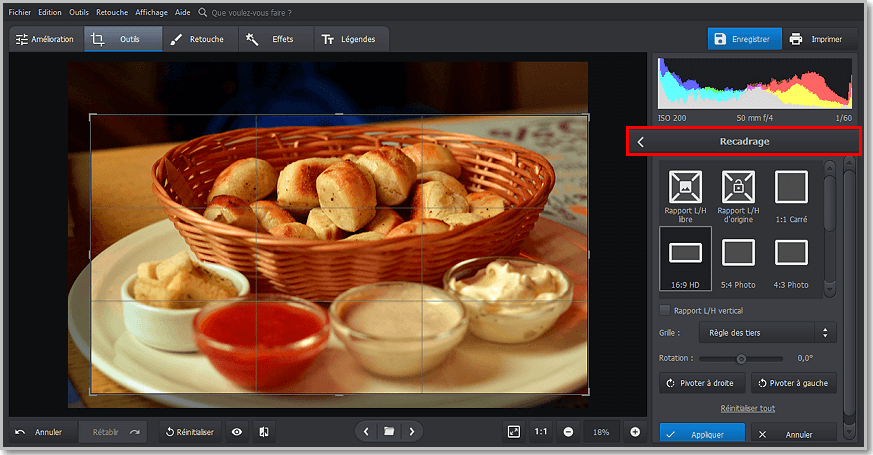Viewport: 873px width, 455px height.
Task: Go back using the Recadrage back arrow
Action: pyautogui.click(x=640, y=142)
